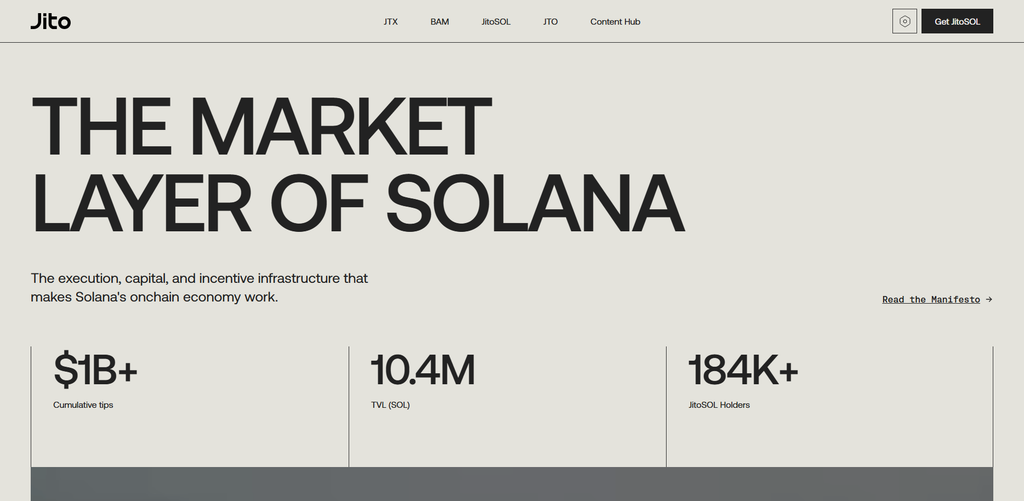Click the THE MARKET headline text
Screen dimensions: 1024x501
click(261, 127)
